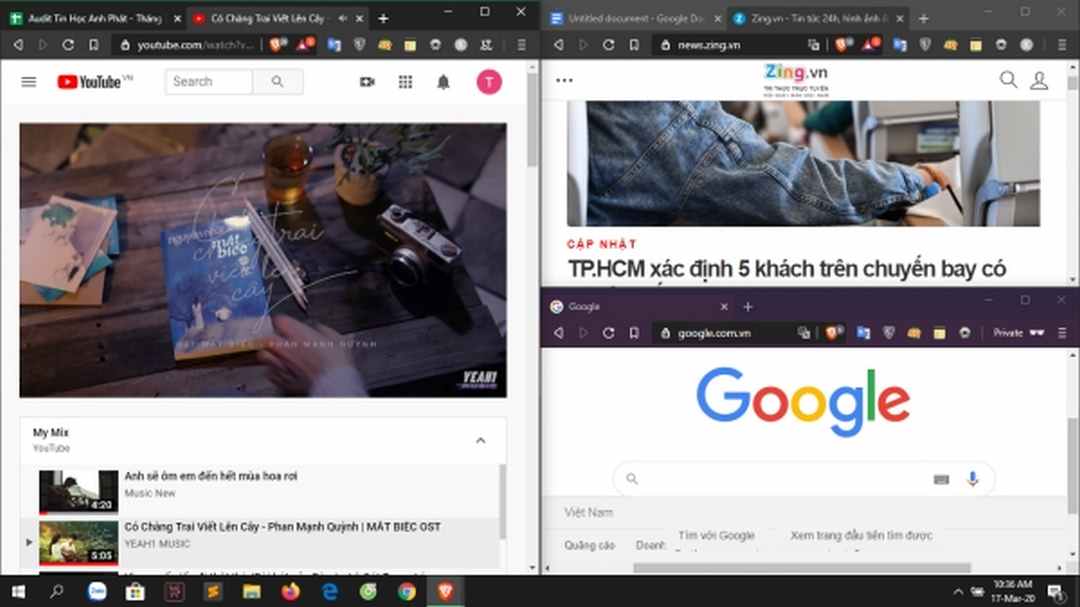Focus the YouTube Search input field
This screenshot has width=1080, height=607.
(209, 82)
